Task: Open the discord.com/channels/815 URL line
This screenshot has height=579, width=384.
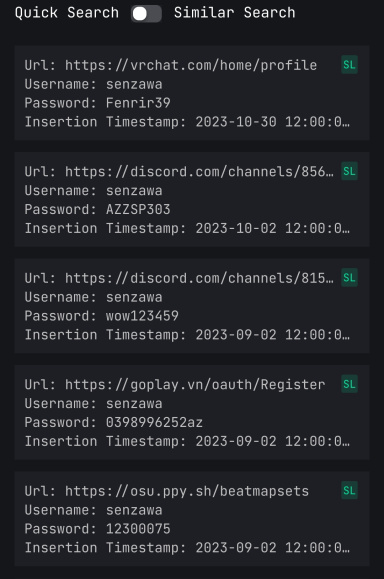Action: [x=179, y=278]
